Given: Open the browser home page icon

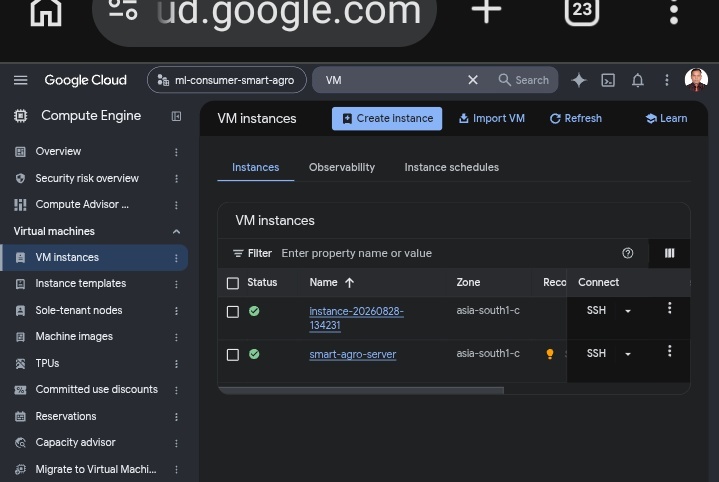Looking at the screenshot, I should pos(45,10).
